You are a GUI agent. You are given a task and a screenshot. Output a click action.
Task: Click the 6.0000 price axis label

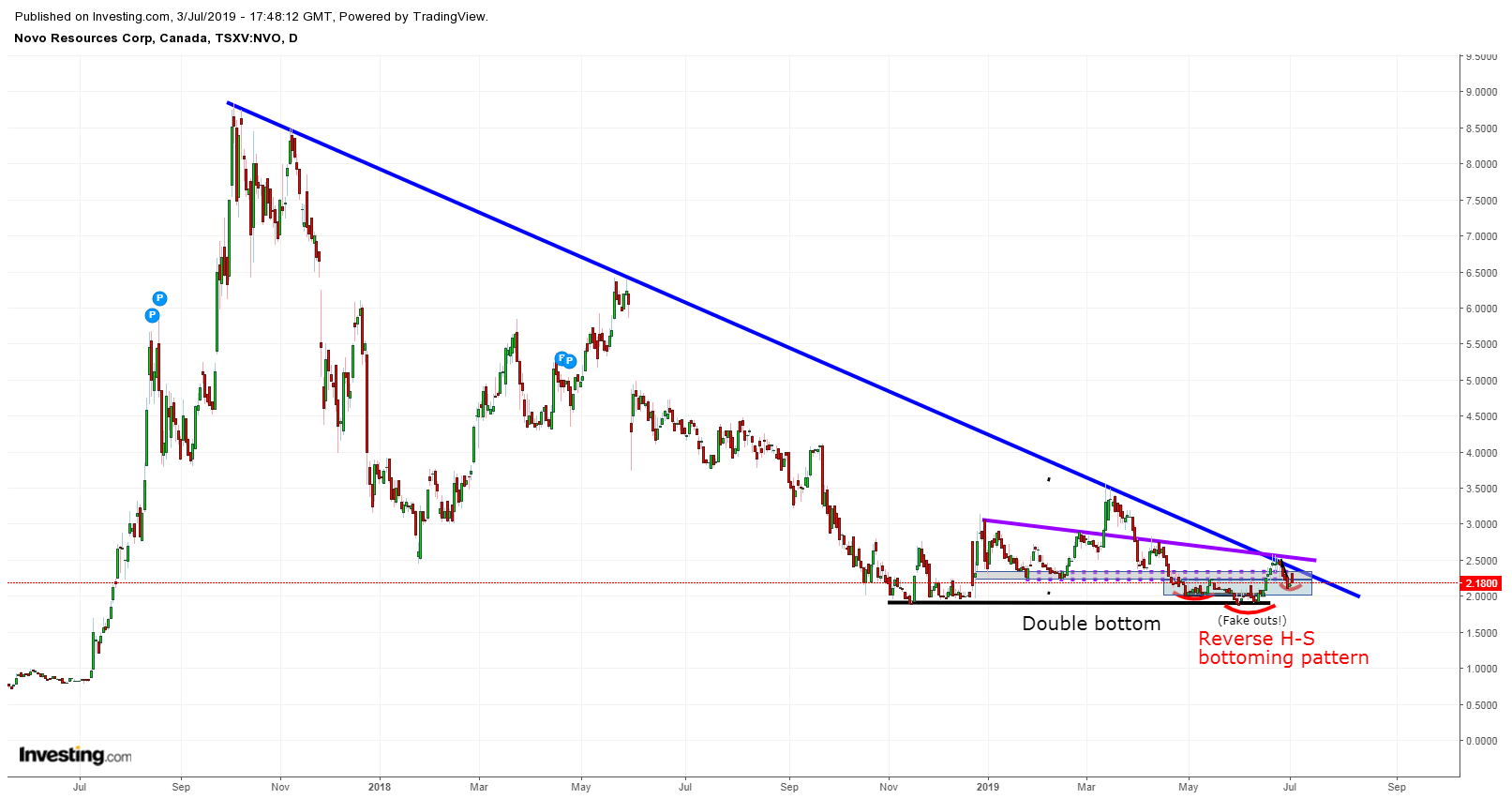point(1482,309)
